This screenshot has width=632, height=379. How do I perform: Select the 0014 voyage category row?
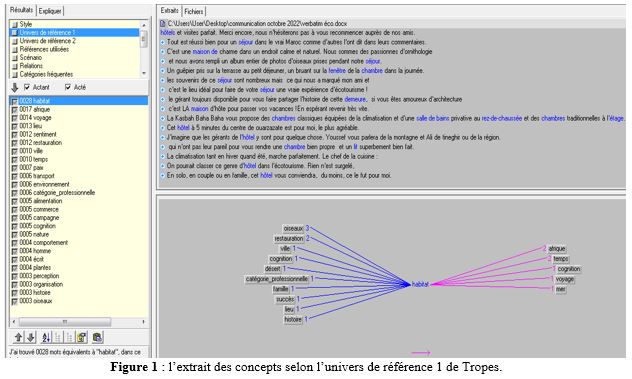[x=79, y=118]
